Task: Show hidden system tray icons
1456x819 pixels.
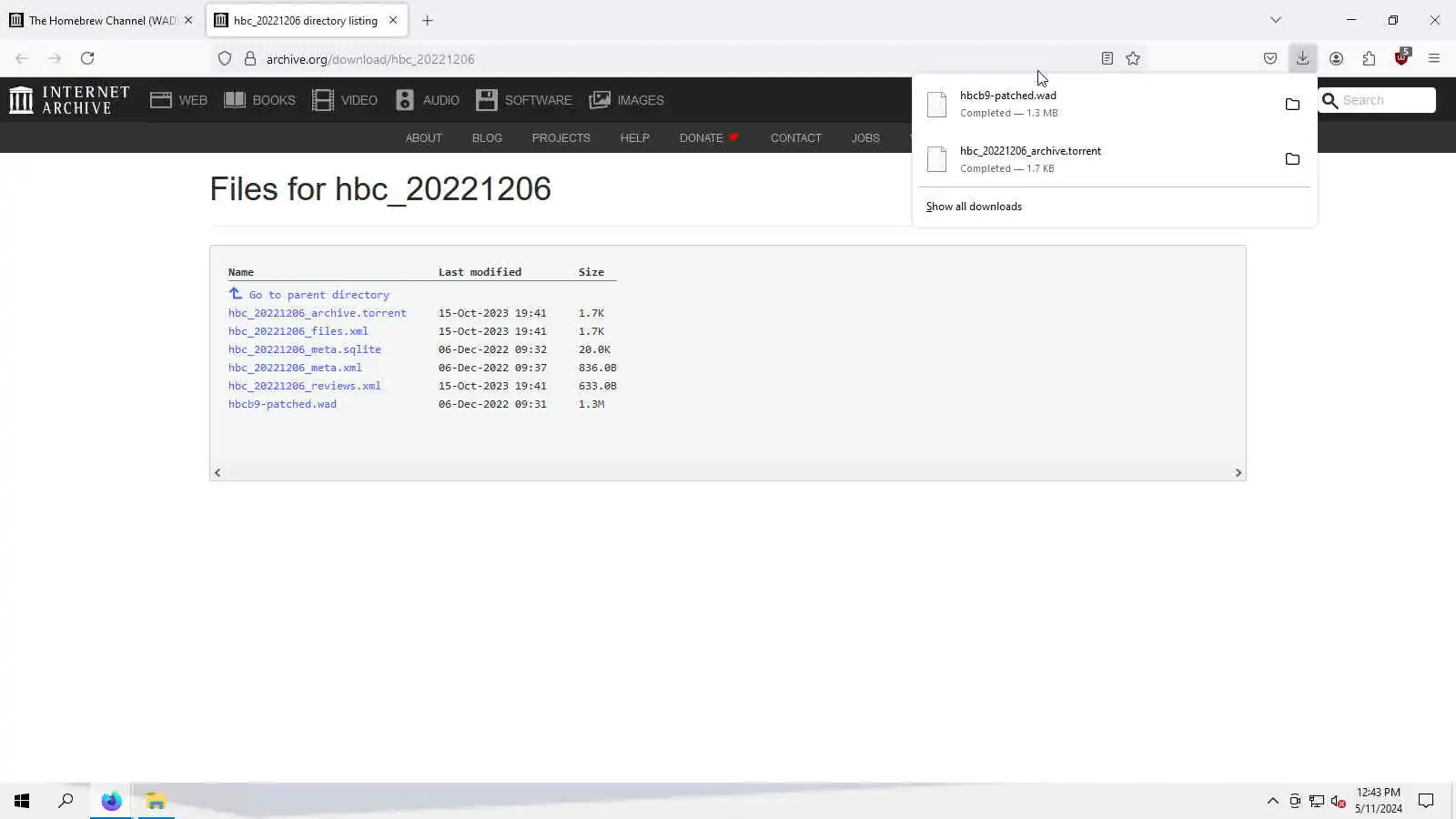Action: pos(1272,801)
